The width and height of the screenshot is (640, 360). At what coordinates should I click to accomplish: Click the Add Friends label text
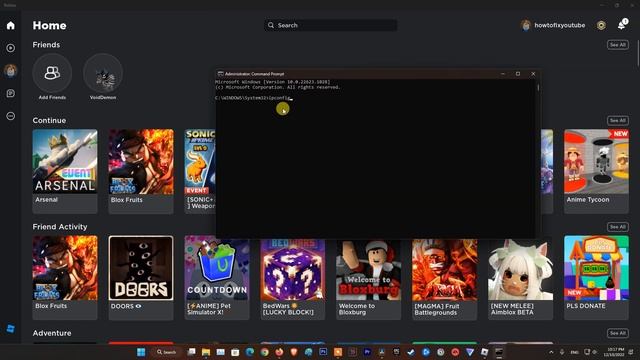click(52, 98)
